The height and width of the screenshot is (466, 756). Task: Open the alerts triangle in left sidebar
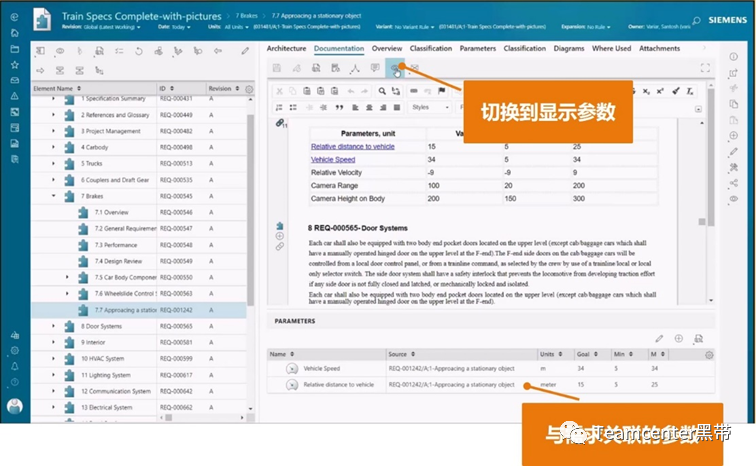tap(14, 96)
